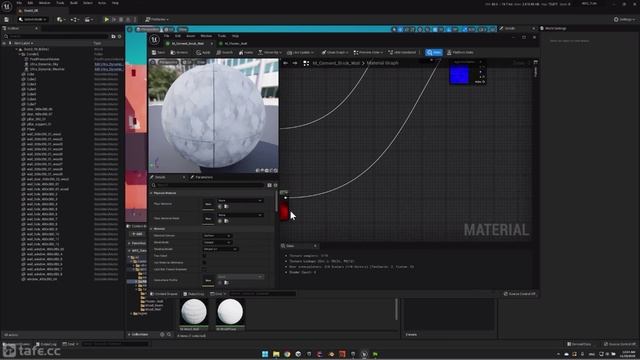
Task: Open the Blueprints icon menu in main toolbar
Action: 75,20
